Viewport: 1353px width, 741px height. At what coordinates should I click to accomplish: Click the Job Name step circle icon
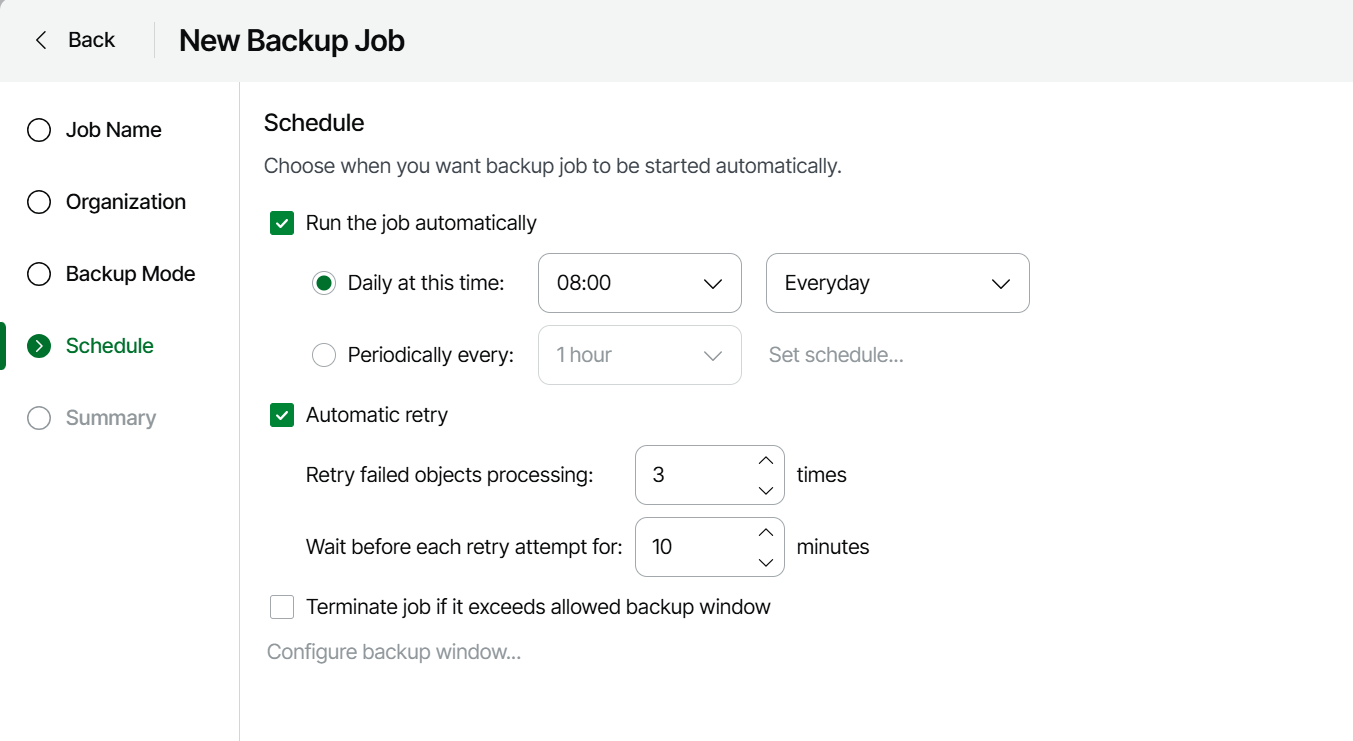point(39,130)
